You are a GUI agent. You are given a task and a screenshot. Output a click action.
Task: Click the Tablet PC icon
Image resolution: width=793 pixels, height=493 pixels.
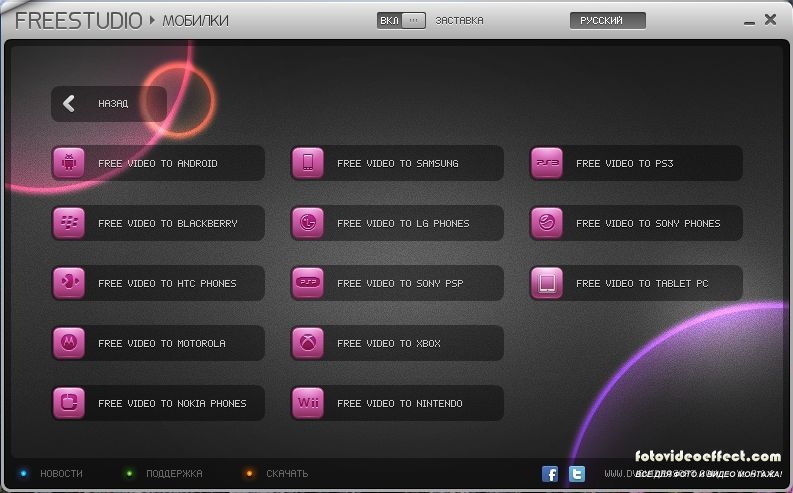point(547,283)
